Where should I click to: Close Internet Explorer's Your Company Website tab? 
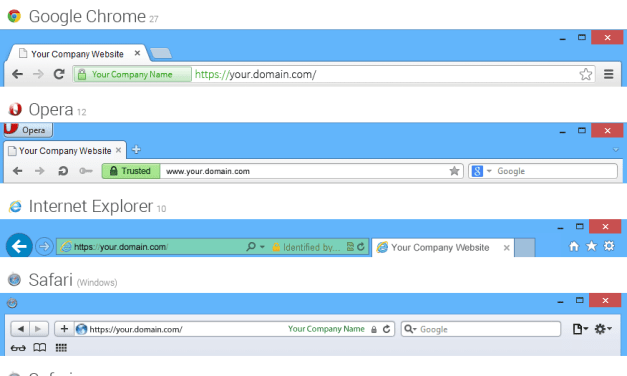pyautogui.click(x=506, y=248)
